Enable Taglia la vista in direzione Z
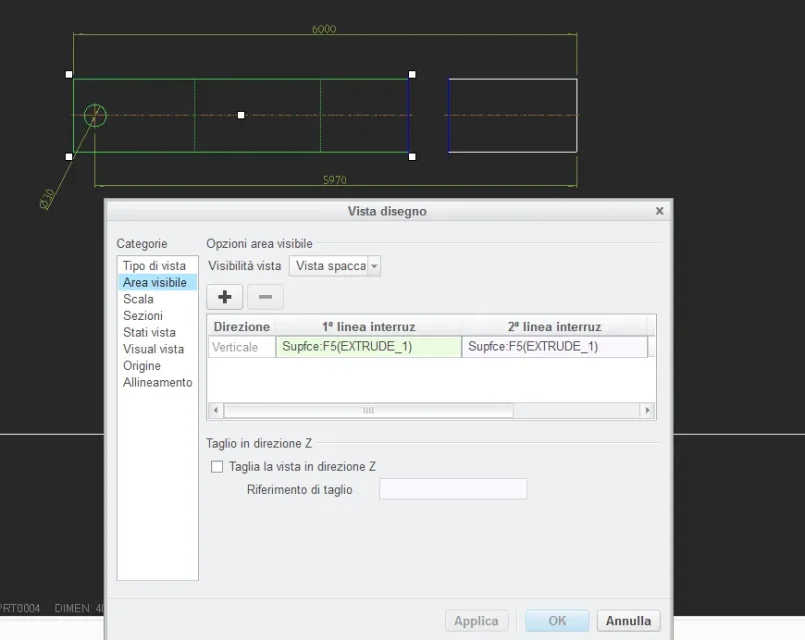Viewport: 805px width, 640px height. point(217,467)
